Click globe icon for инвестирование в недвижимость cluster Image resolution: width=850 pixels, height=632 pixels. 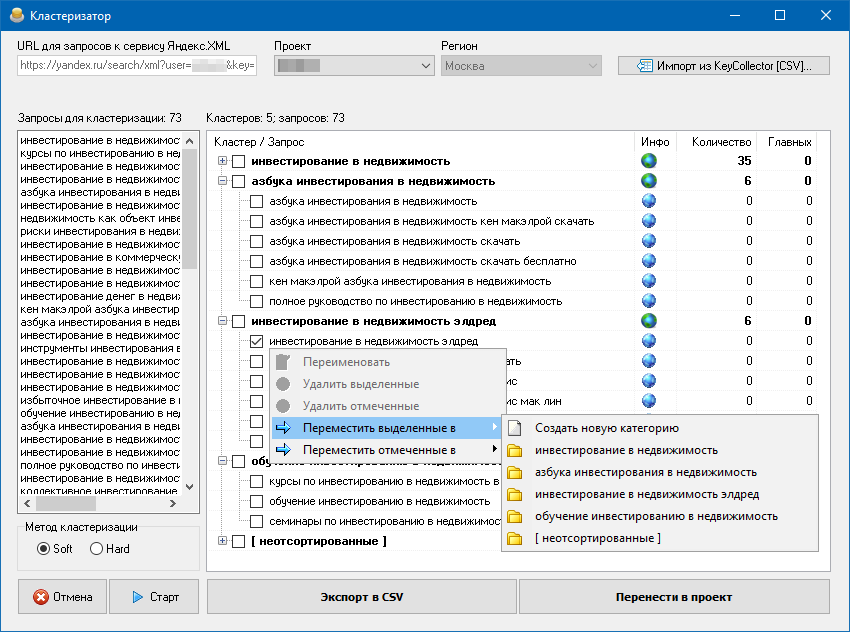pos(648,161)
